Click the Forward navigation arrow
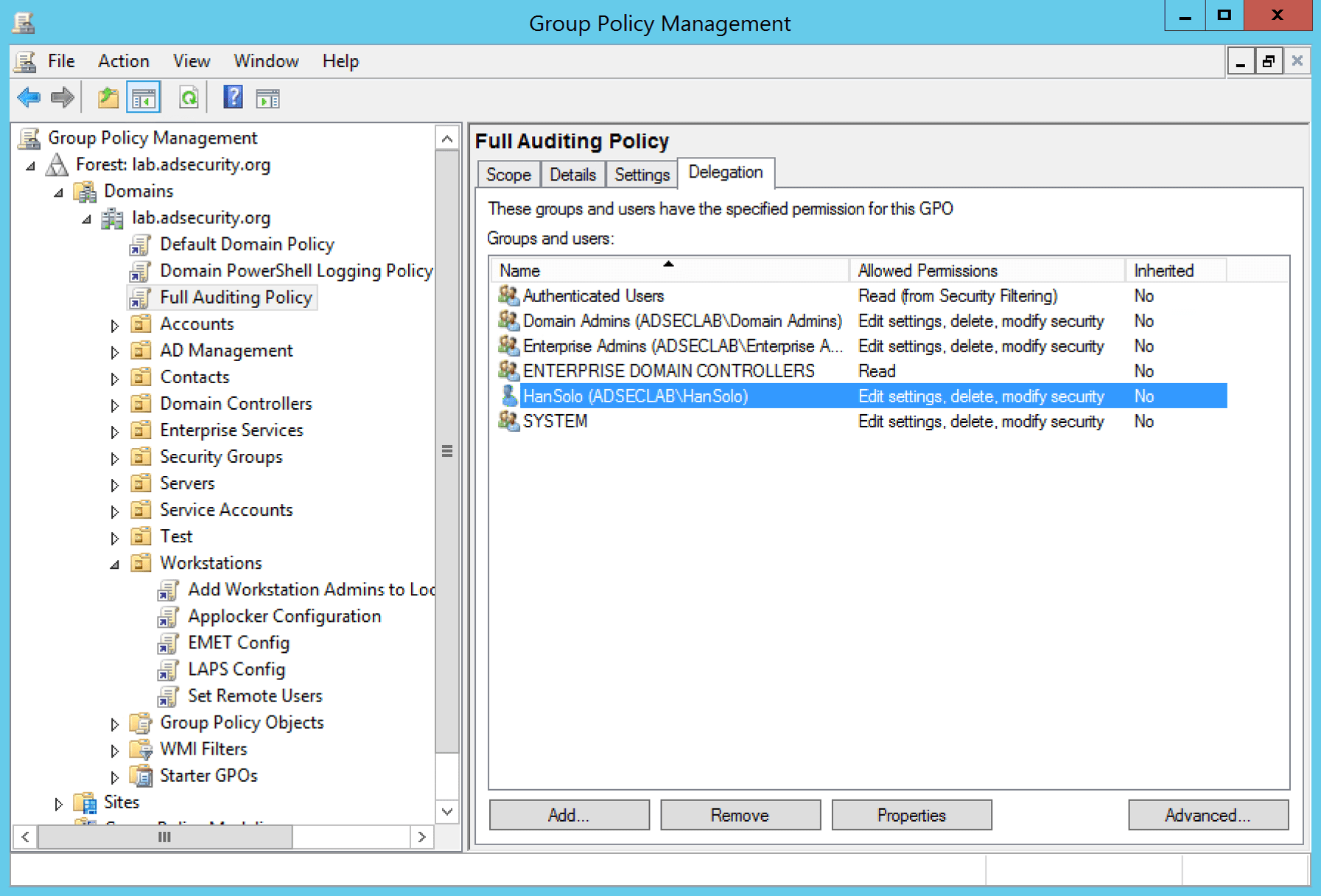 coord(63,97)
